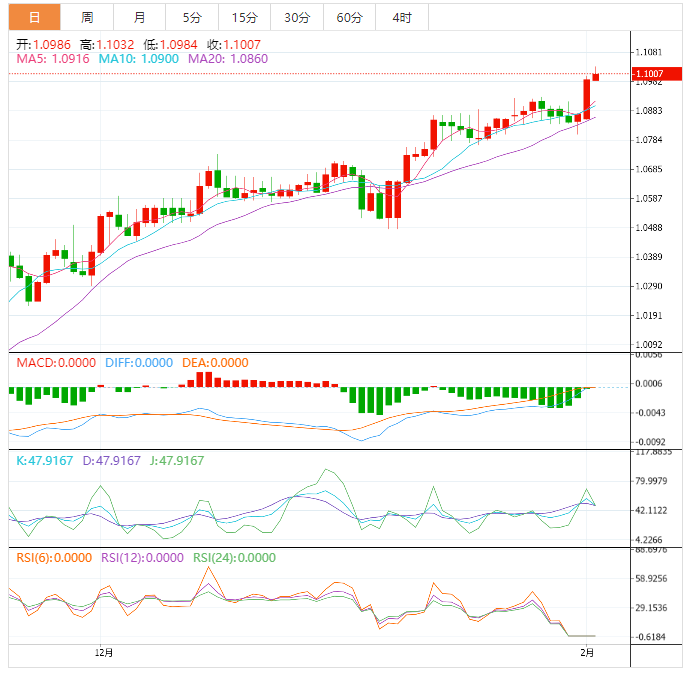Click the DEA value label
The width and height of the screenshot is (688, 677).
pos(215,363)
